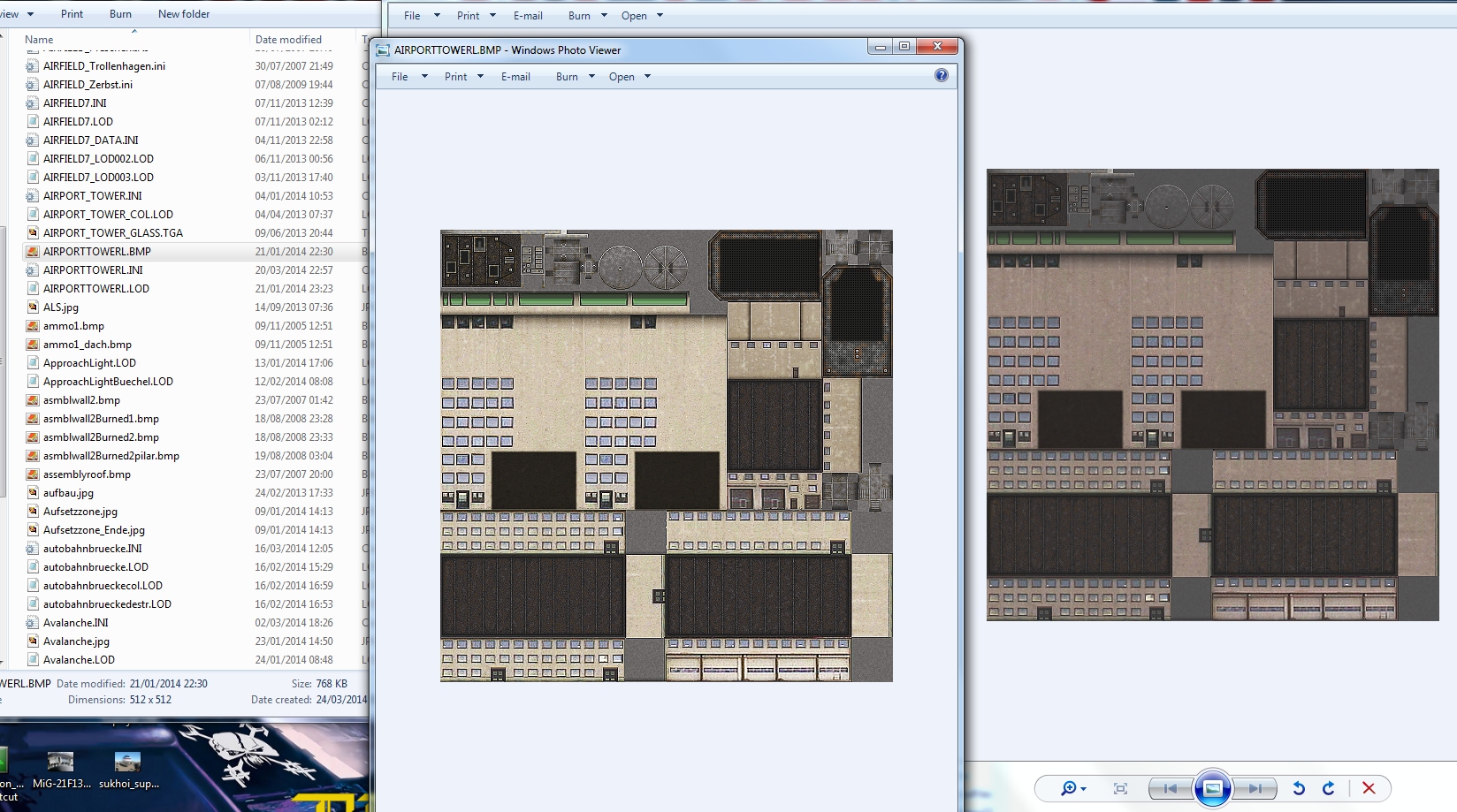This screenshot has height=812, width=1457.
Task: Open the zoom magnifier control
Action: point(1073,788)
